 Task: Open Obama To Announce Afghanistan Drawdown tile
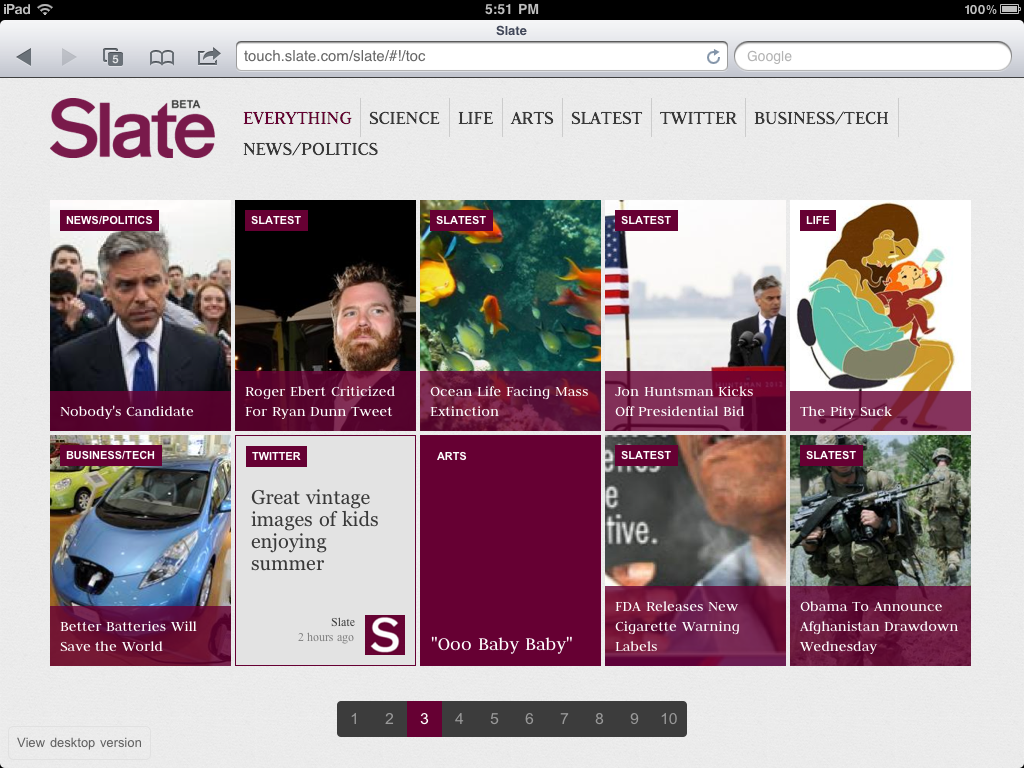click(x=880, y=551)
